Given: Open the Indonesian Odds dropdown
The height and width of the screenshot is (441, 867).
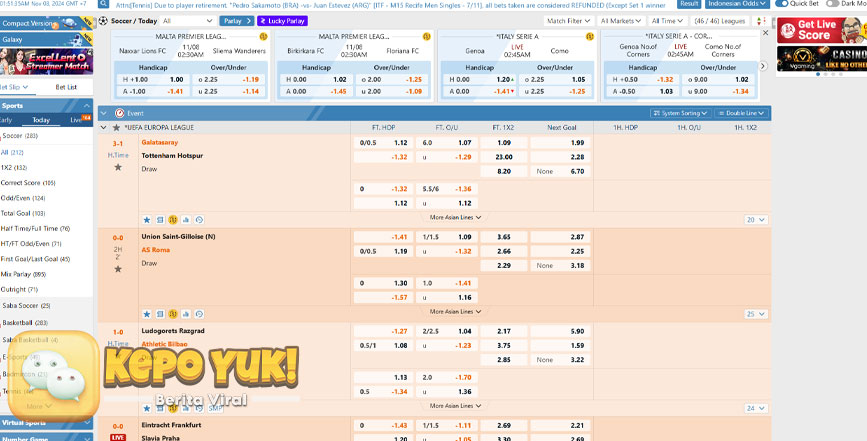Looking at the screenshot, I should 737,4.
